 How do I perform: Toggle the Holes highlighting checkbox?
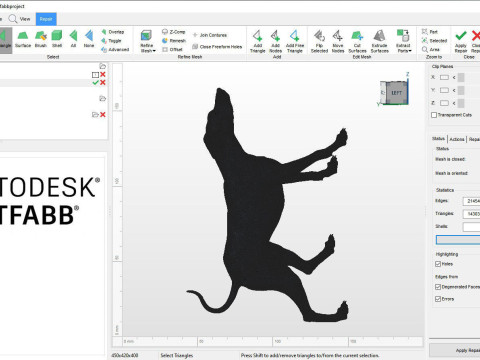point(438,264)
